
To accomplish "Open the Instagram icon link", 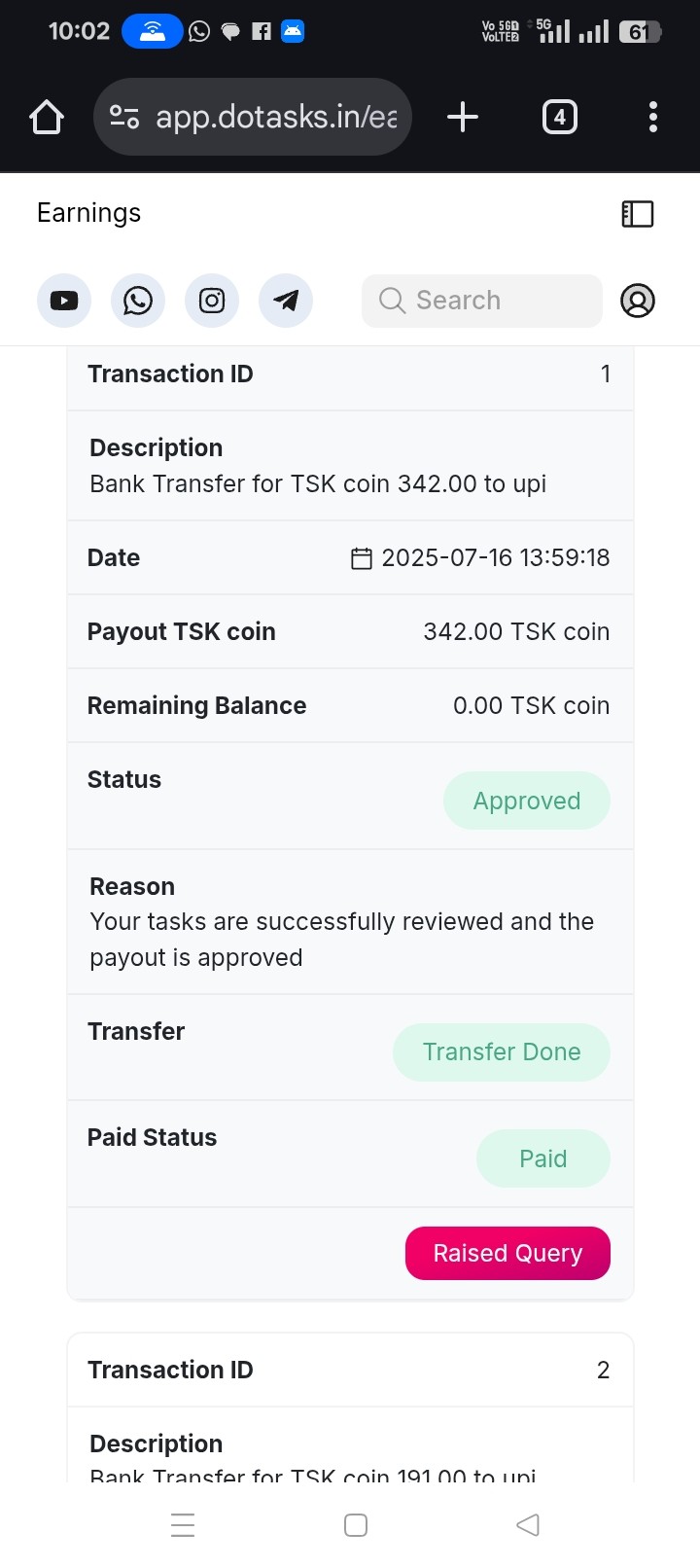I will tap(212, 301).
